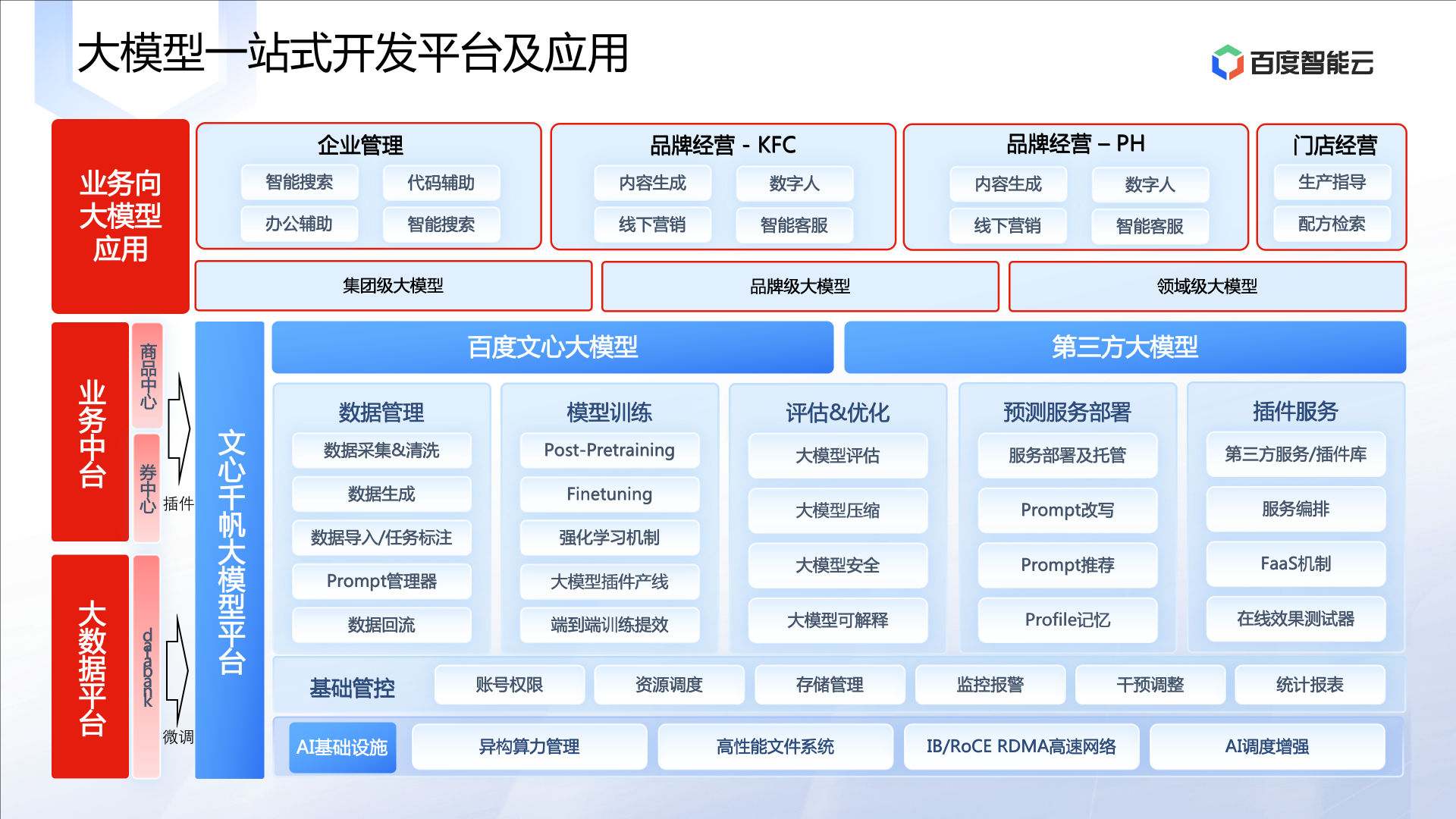Screen dimensions: 1456x819
Task: Select the 第三方大模型 banner
Action: (1125, 347)
